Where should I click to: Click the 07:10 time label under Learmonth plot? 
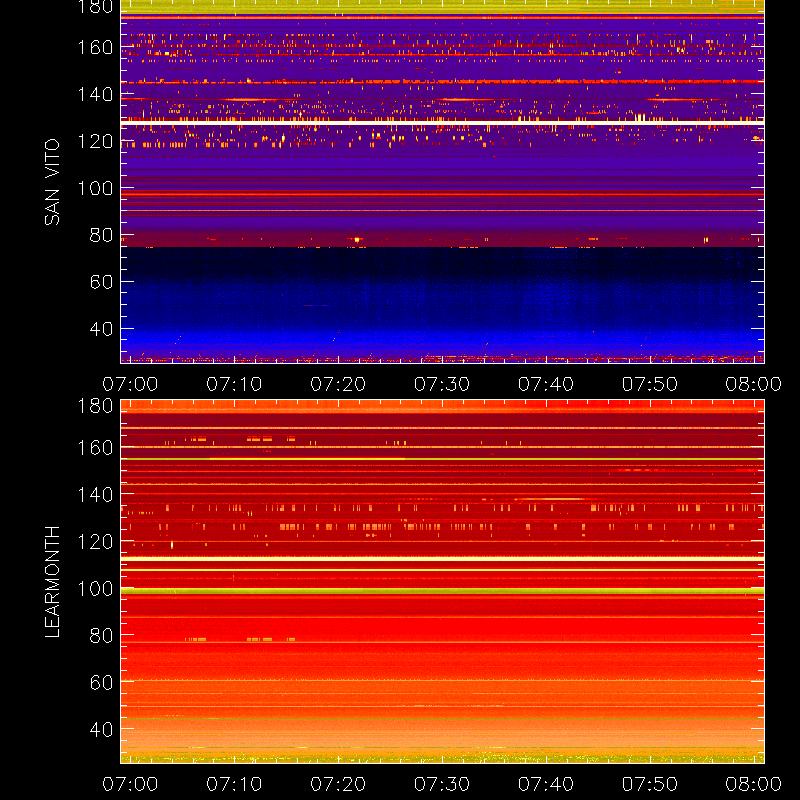coord(234,784)
